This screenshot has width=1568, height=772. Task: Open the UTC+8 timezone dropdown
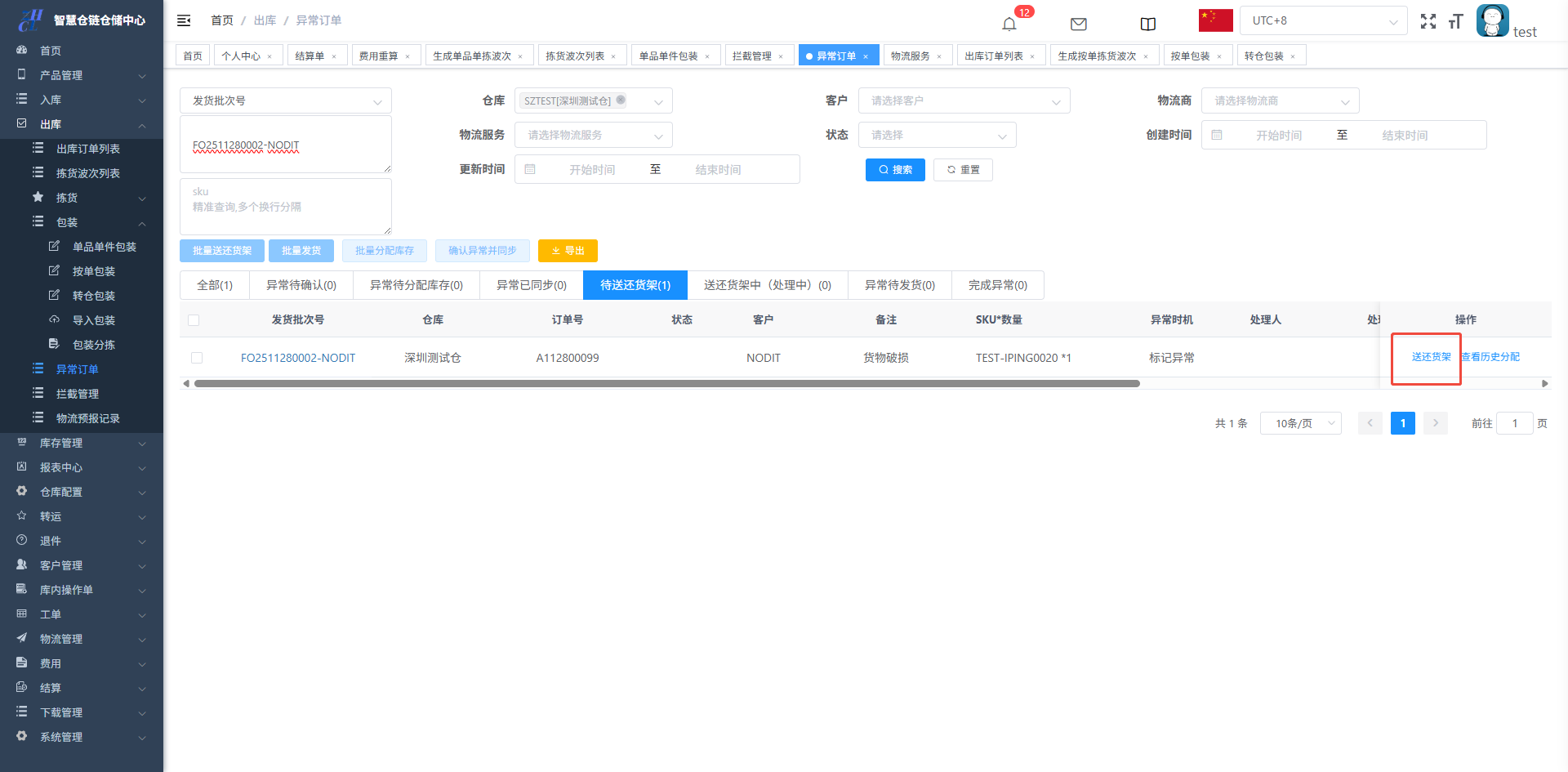point(1323,20)
